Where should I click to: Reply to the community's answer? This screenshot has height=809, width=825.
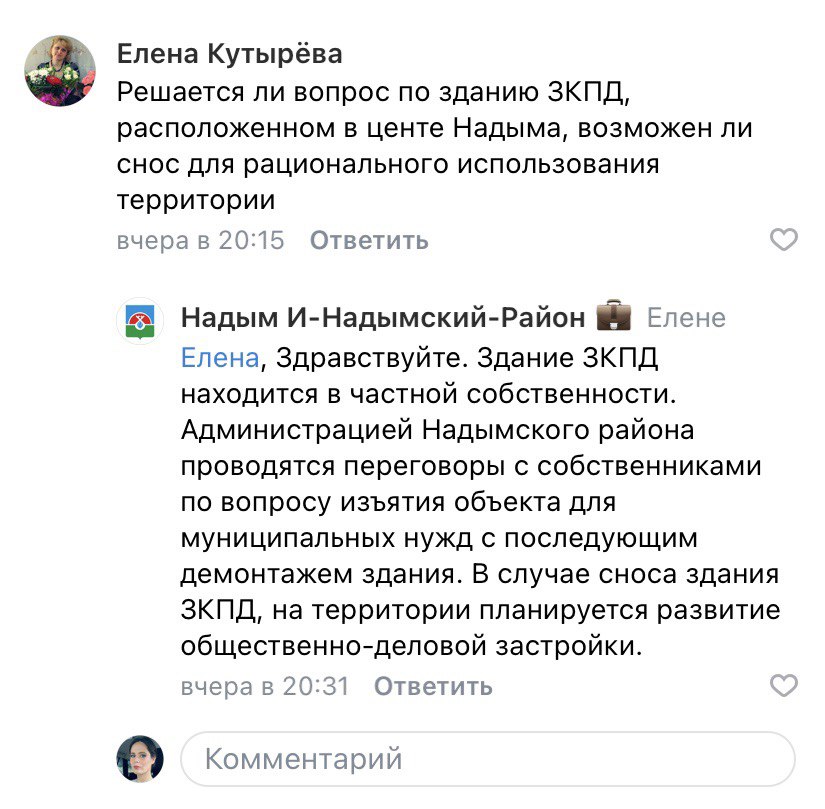click(x=433, y=687)
